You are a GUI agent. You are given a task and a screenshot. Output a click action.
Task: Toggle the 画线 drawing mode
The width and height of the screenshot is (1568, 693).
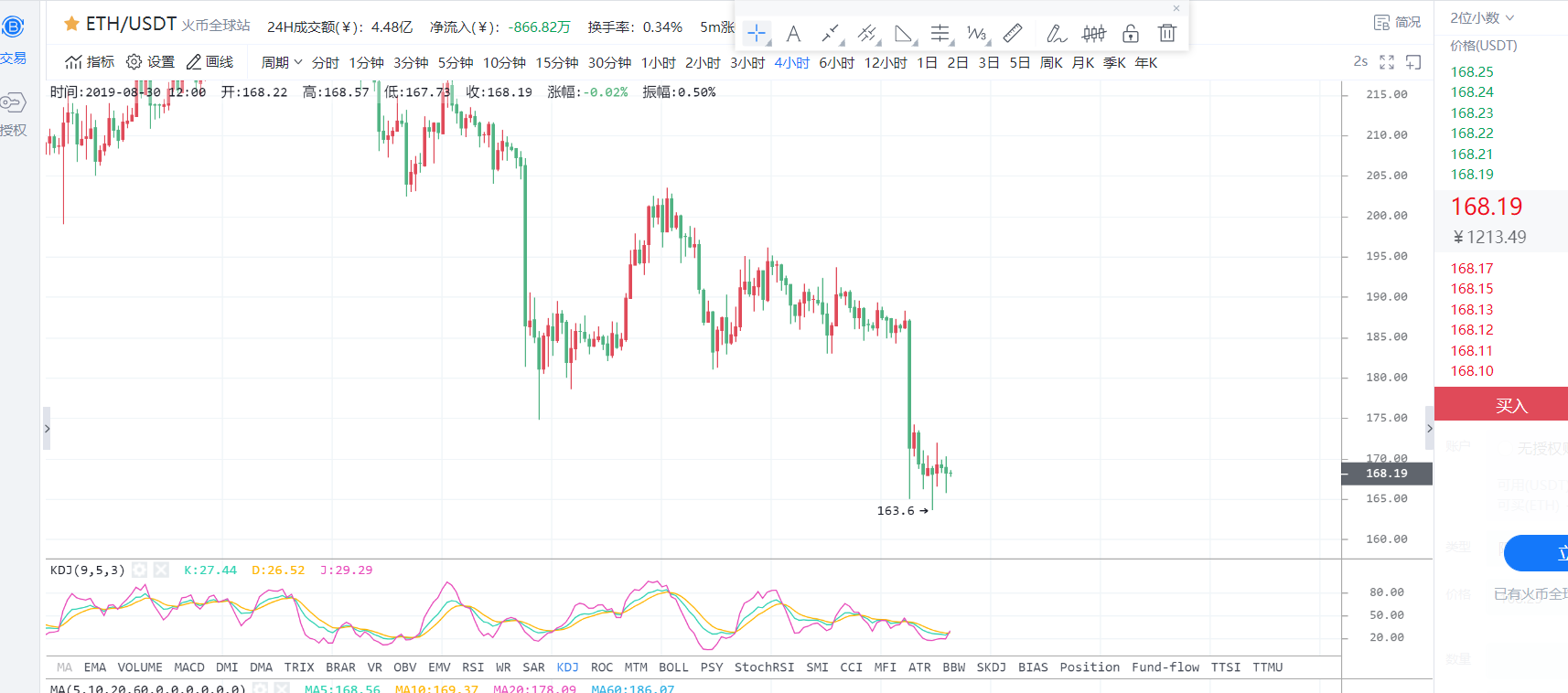click(209, 62)
